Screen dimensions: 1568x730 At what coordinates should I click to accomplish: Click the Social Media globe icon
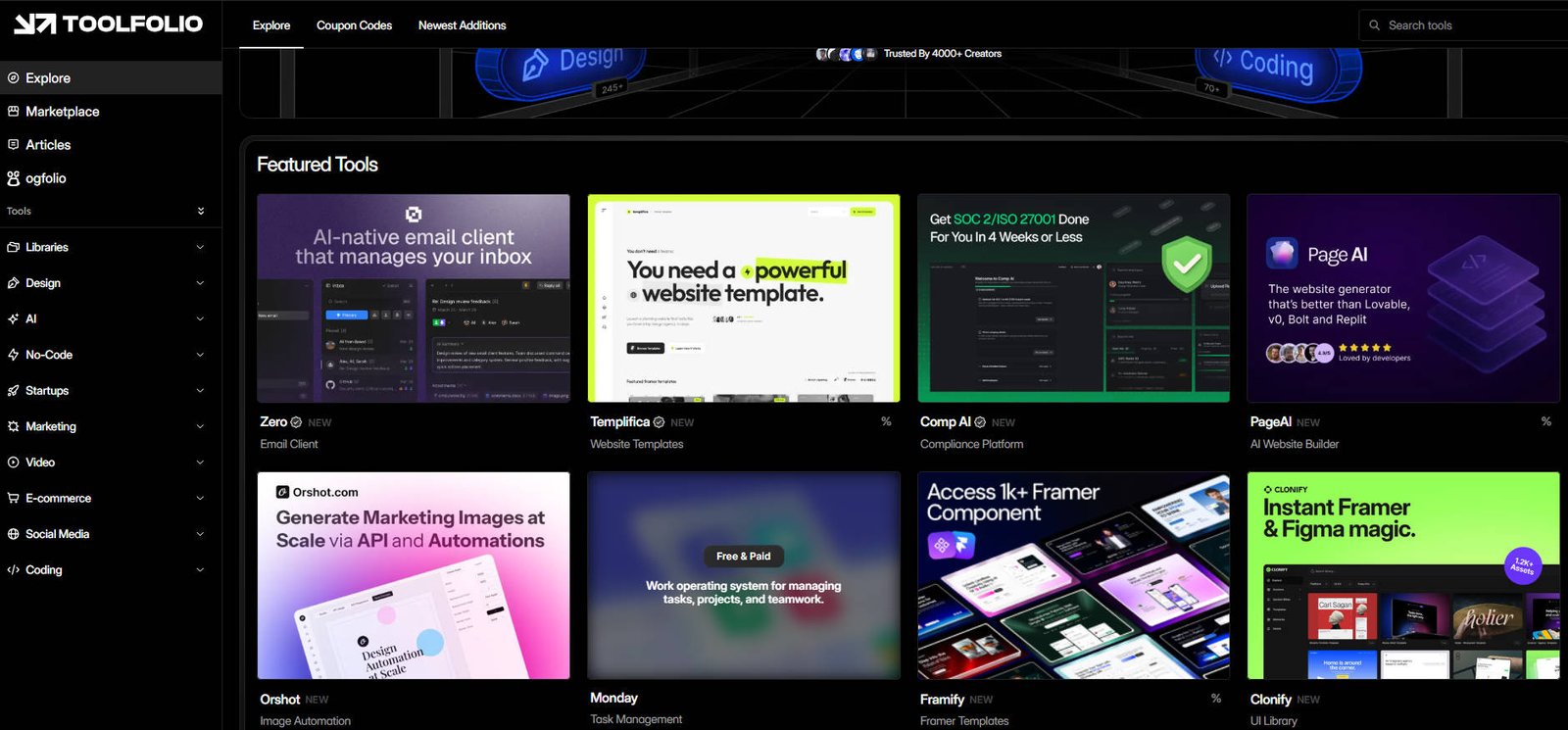(13, 534)
